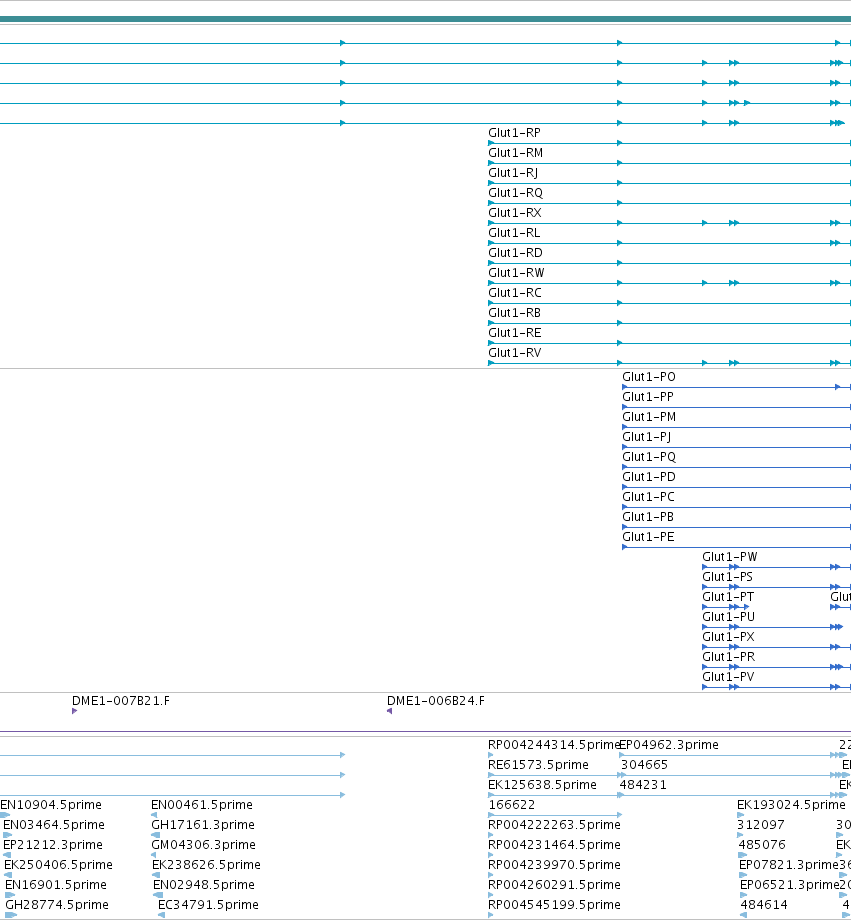Screen dimensions: 851x920
Task: Click the 484614 feature label
Action: [764, 904]
